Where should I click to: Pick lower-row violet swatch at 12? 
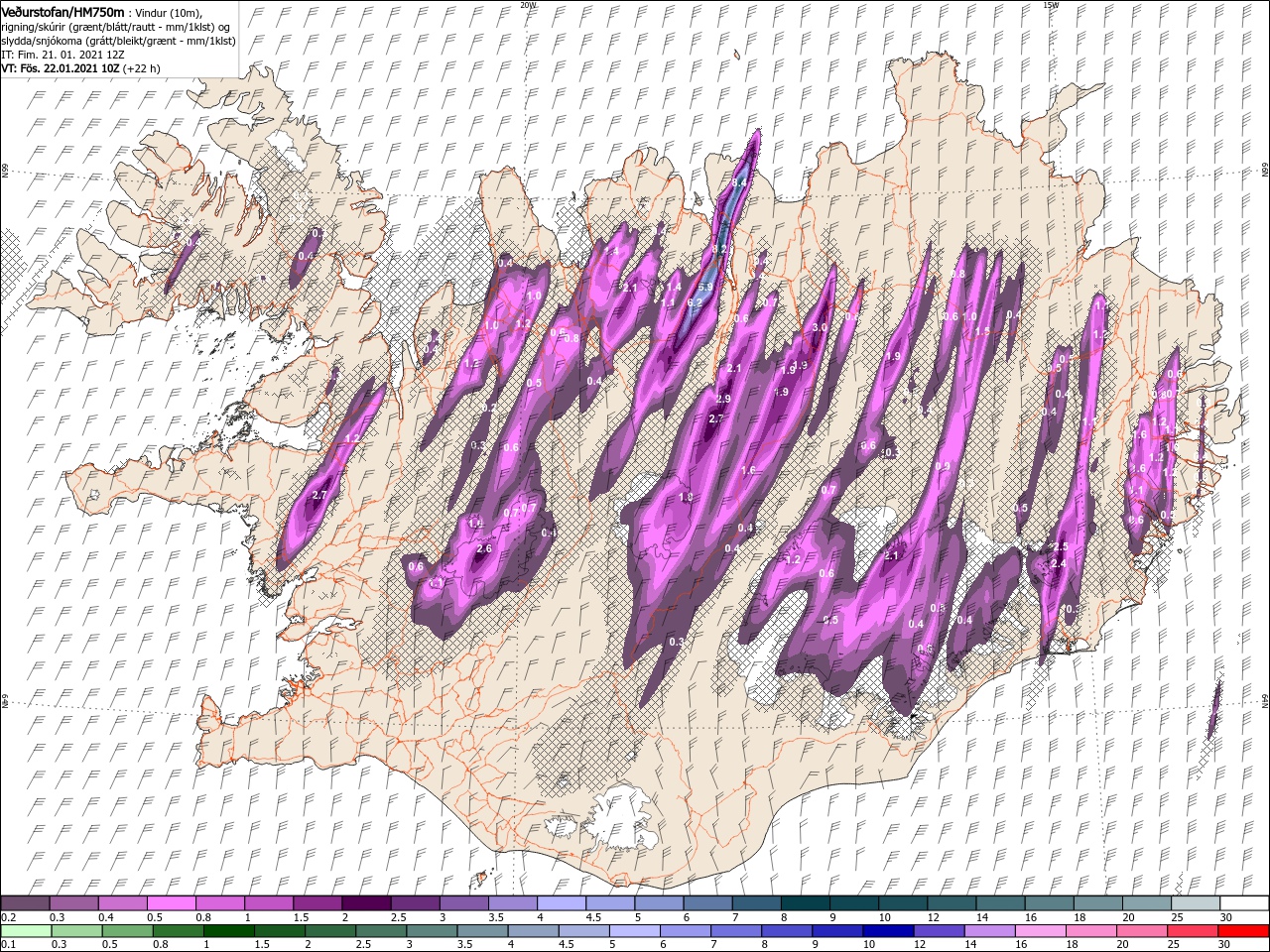point(939,931)
